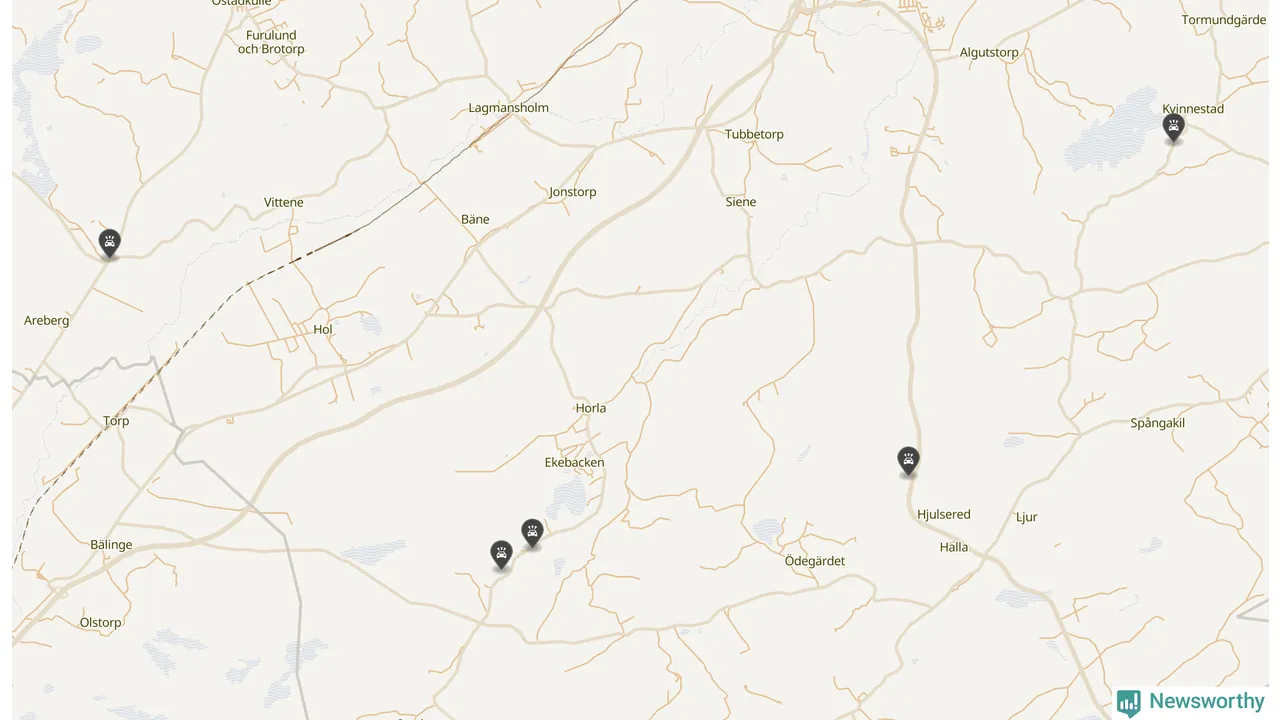Open the Newsworthy logo link
Image resolution: width=1280 pixels, height=720 pixels.
(1191, 702)
